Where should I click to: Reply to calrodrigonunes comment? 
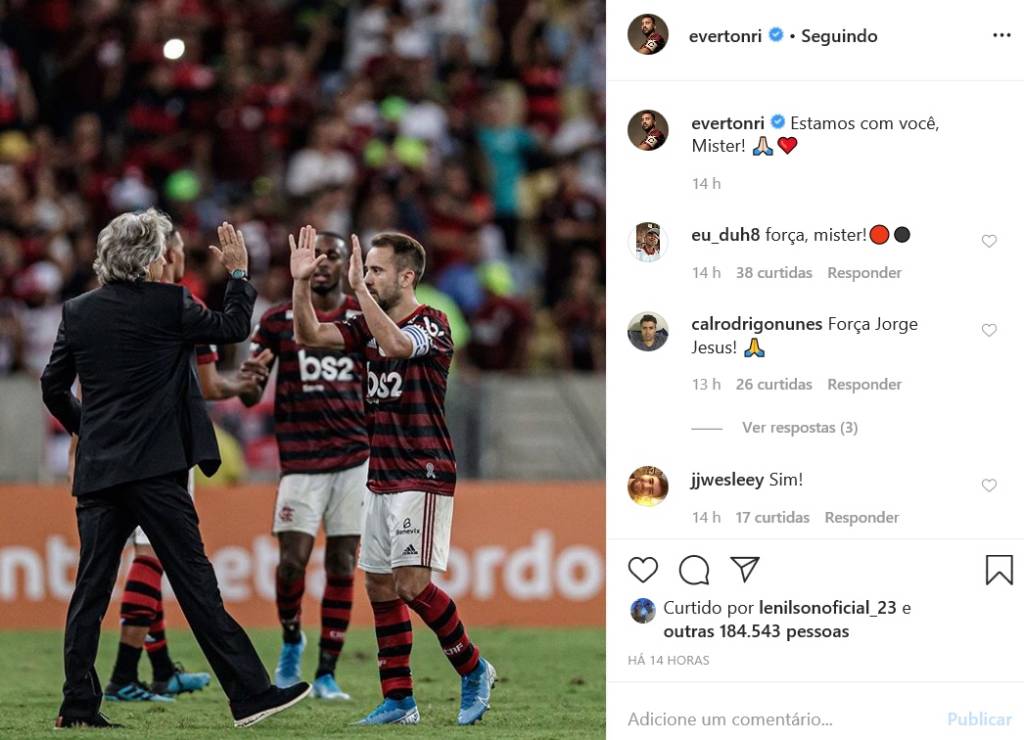[864, 384]
